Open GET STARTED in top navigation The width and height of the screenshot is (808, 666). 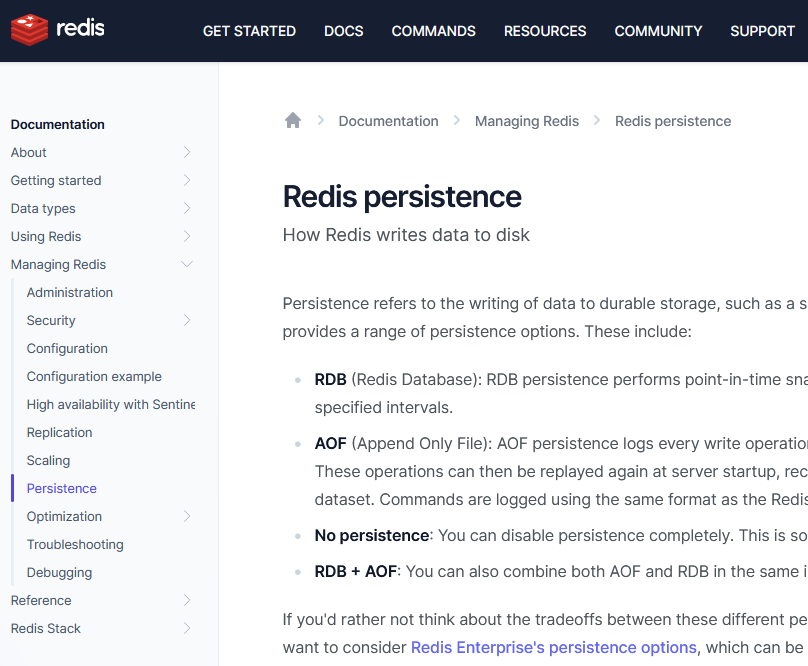click(x=249, y=31)
